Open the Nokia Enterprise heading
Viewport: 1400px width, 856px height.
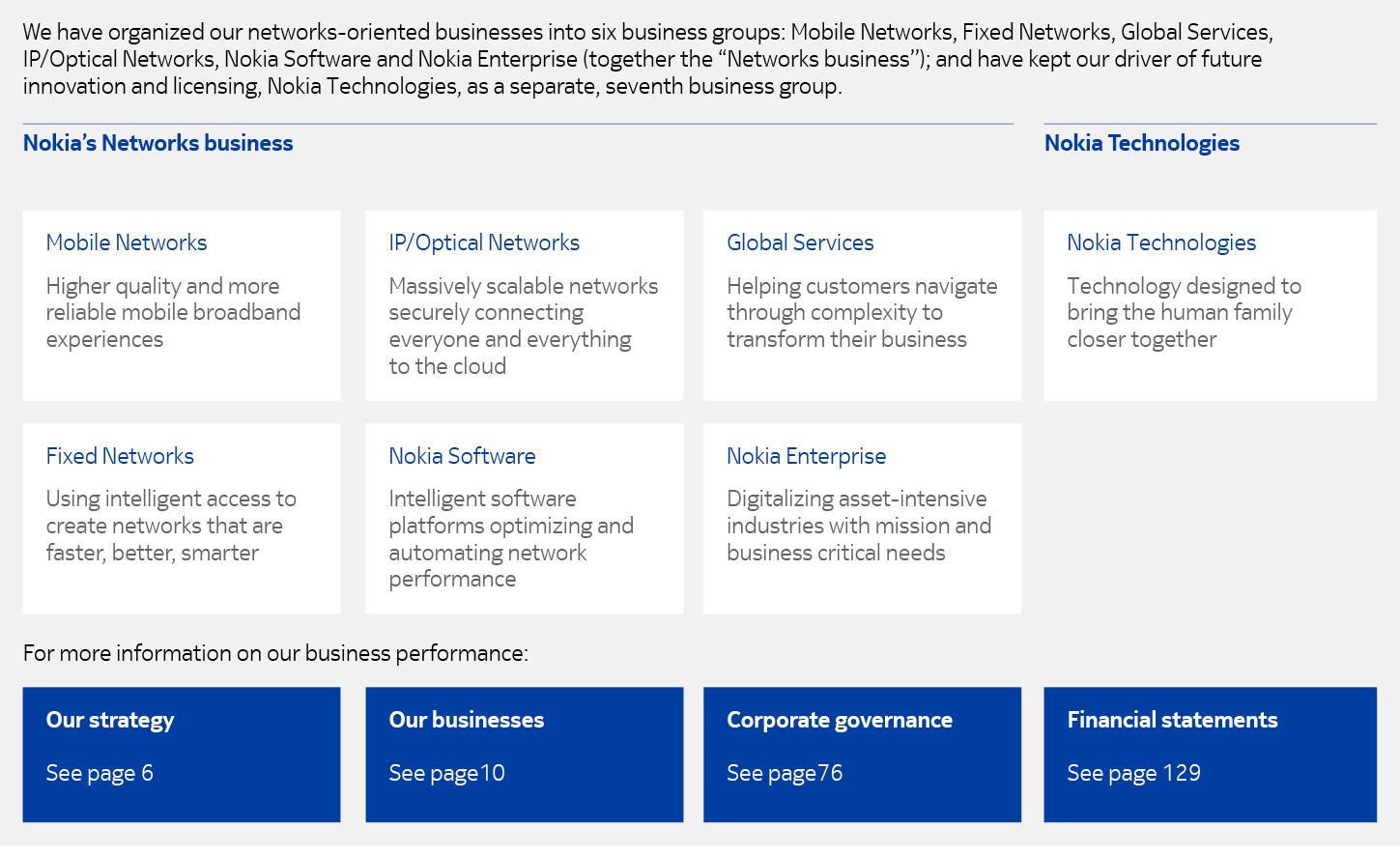(x=806, y=456)
